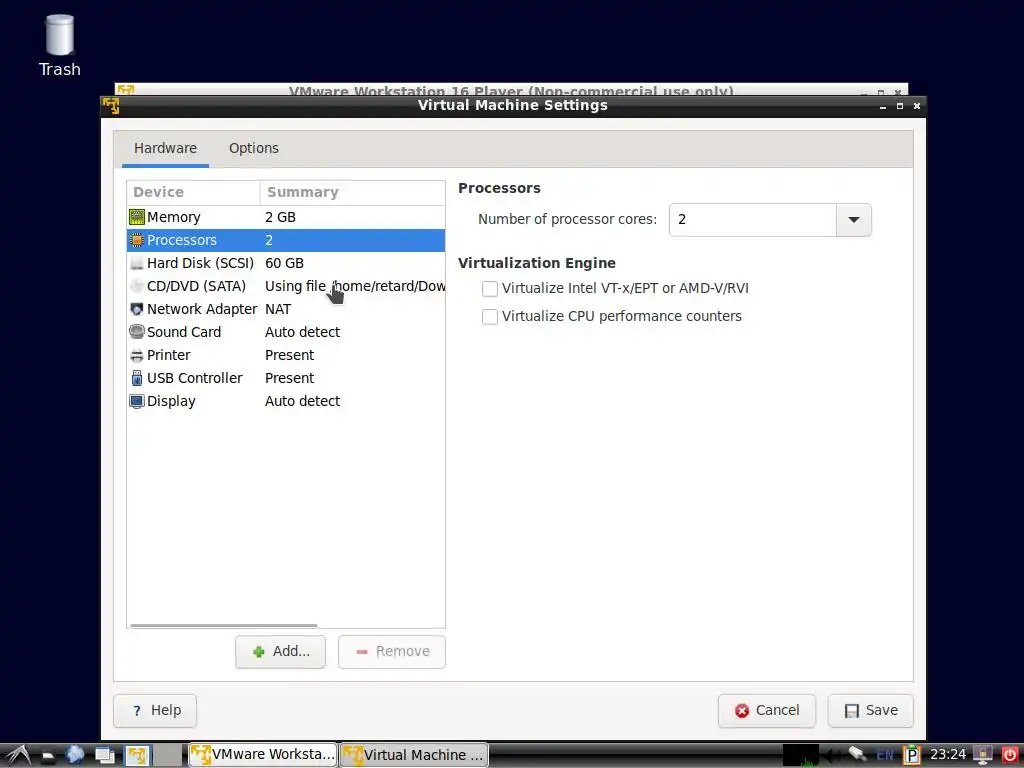Select 'Using file /home/retard/Dow' summary
Image resolution: width=1024 pixels, height=768 pixels.
pos(355,286)
